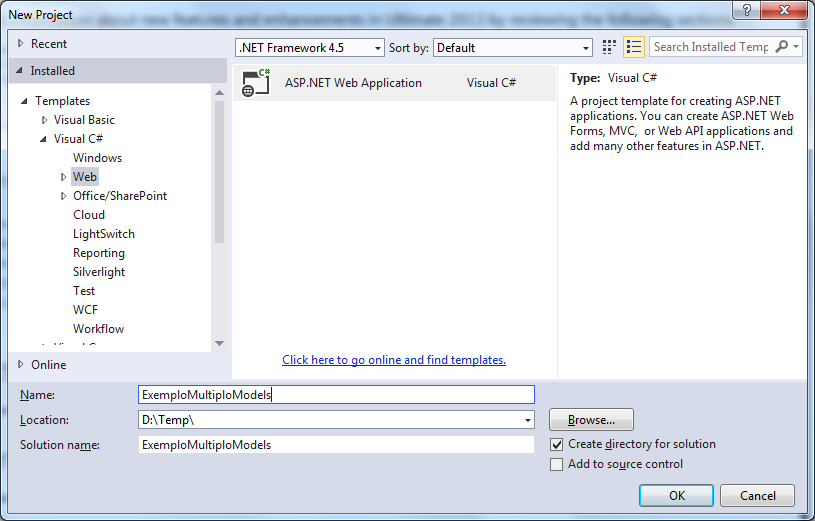Click the Solution name input field
Image resolution: width=815 pixels, height=521 pixels.
click(x=336, y=445)
